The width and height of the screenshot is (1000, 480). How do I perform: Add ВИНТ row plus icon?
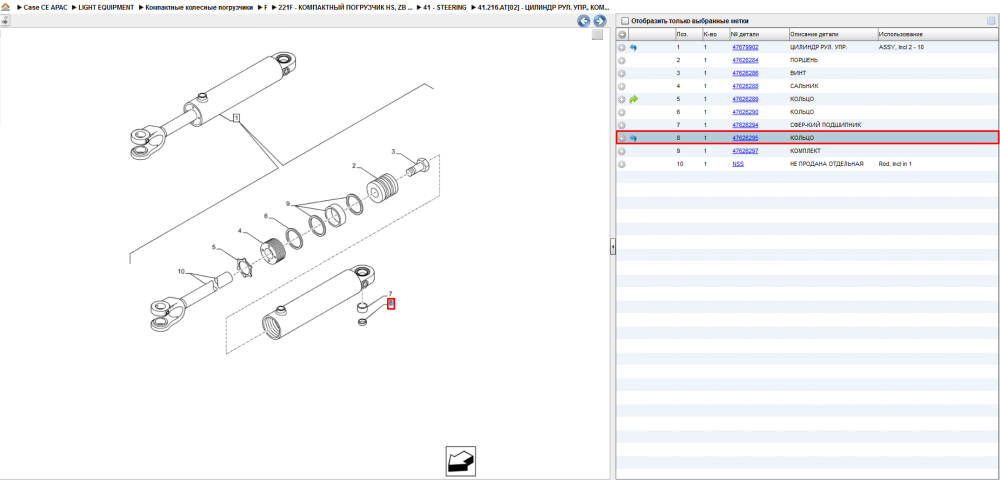[x=622, y=73]
